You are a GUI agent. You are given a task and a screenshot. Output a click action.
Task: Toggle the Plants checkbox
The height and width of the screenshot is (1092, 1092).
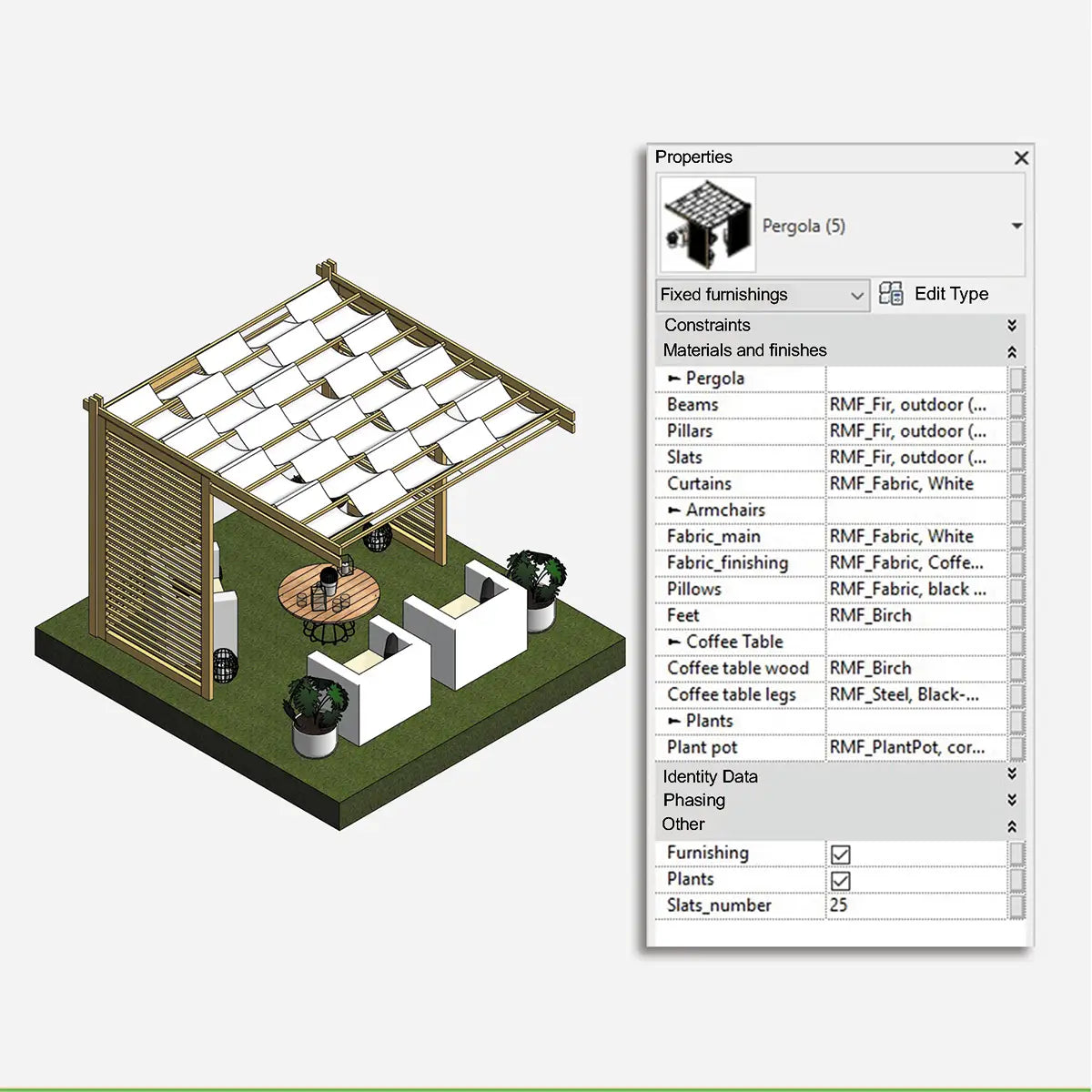(x=841, y=881)
